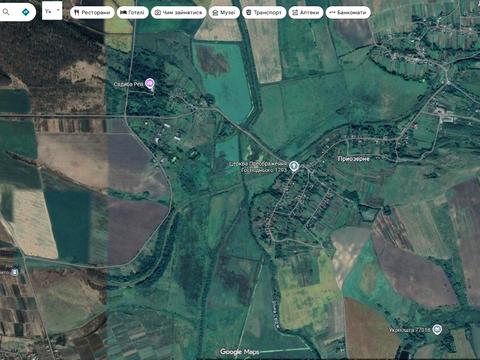The height and width of the screenshot is (360, 480).
Task: Show Транспорт places via its chip
Action: [264, 13]
